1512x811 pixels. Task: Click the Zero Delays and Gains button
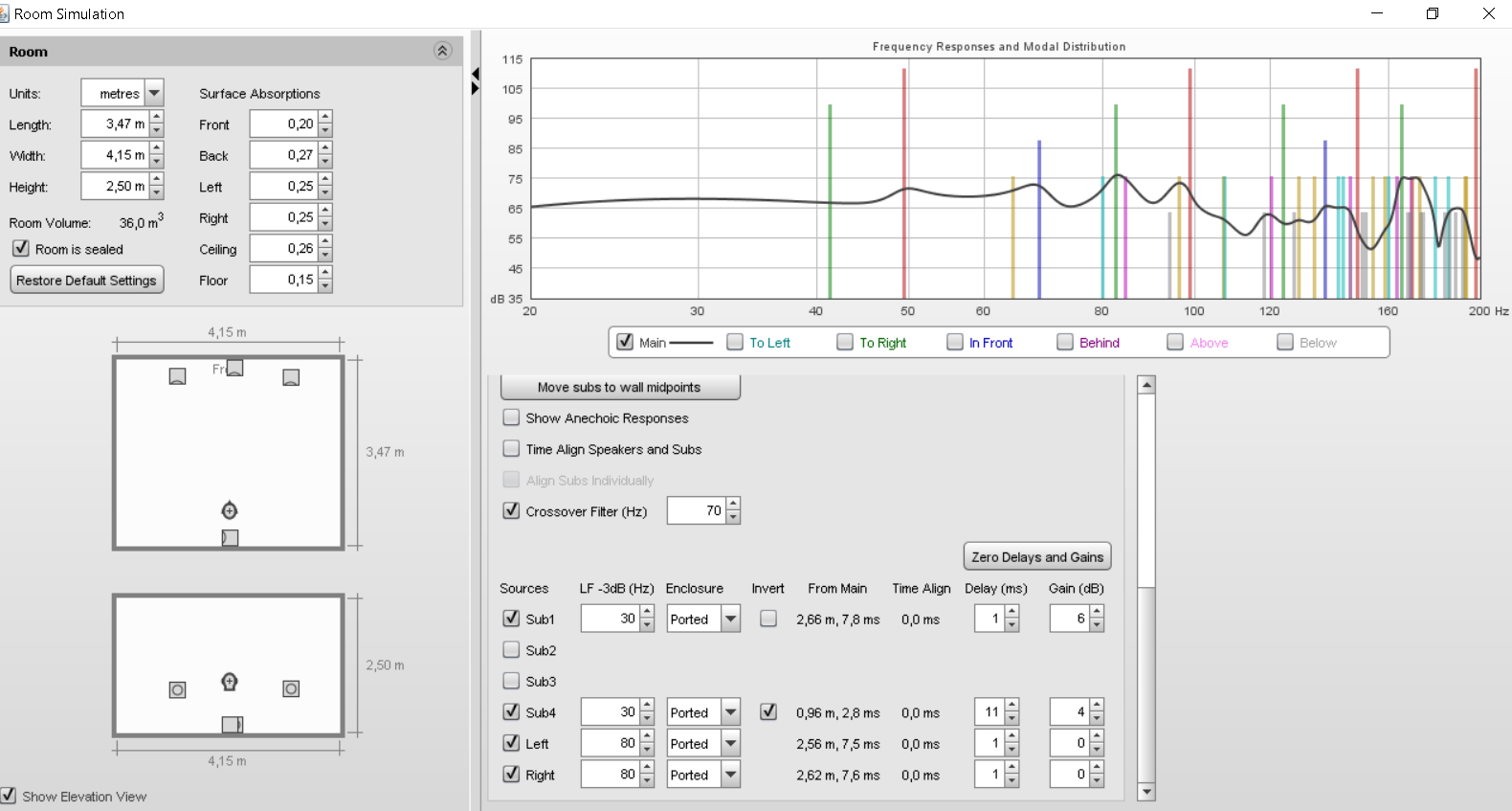[1036, 556]
